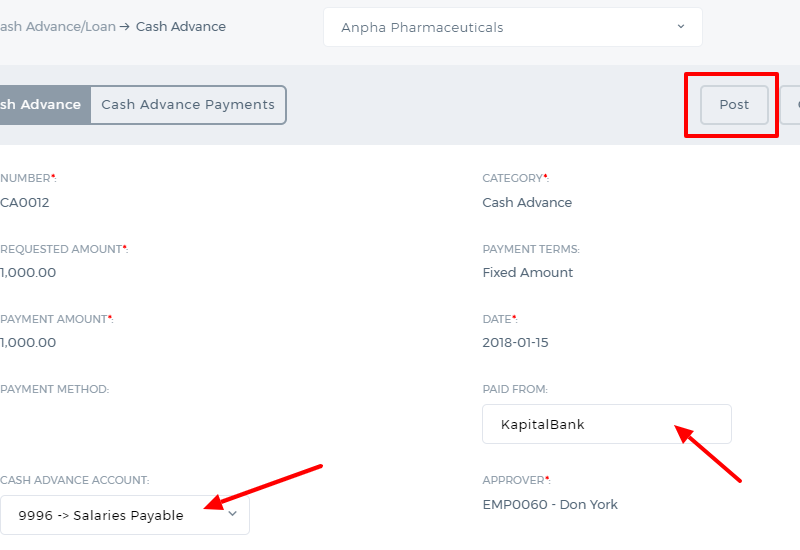Screen dimensions: 800x550
Task: Click the partially visible button after Post
Action: coord(790,105)
